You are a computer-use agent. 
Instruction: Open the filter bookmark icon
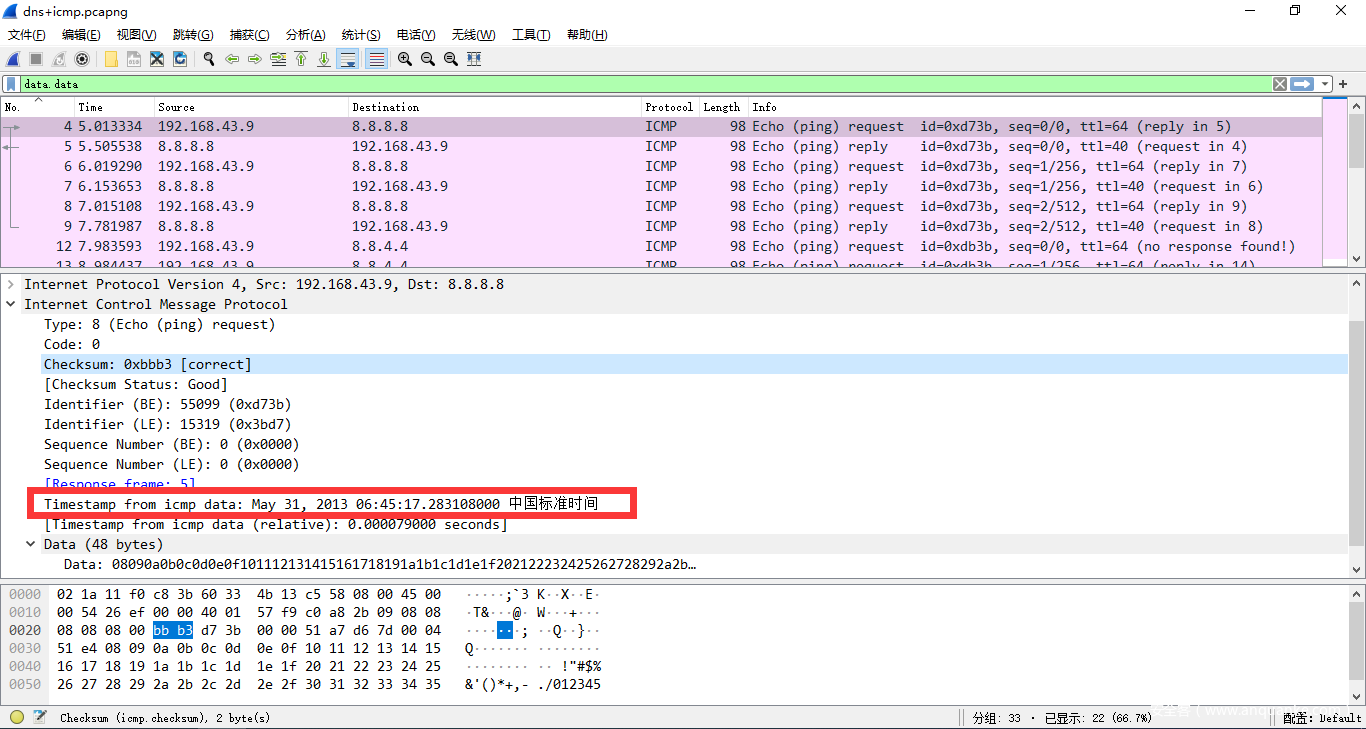11,84
